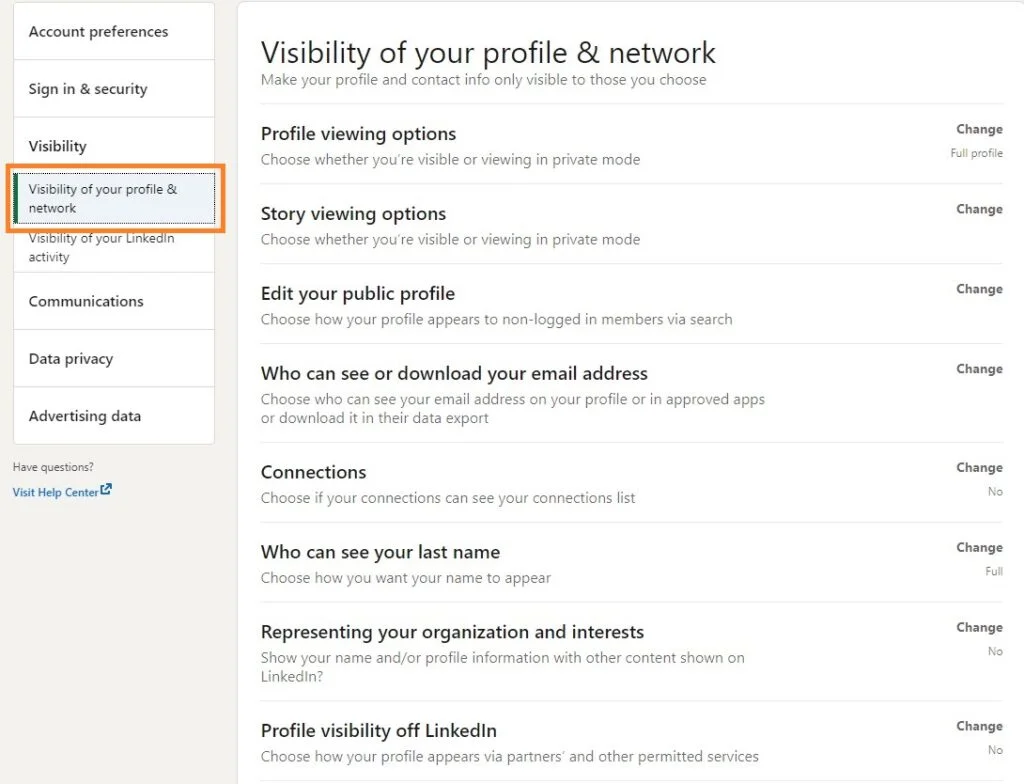Change the Connections visibility setting
Viewport: 1024px width, 784px height.
coord(978,467)
